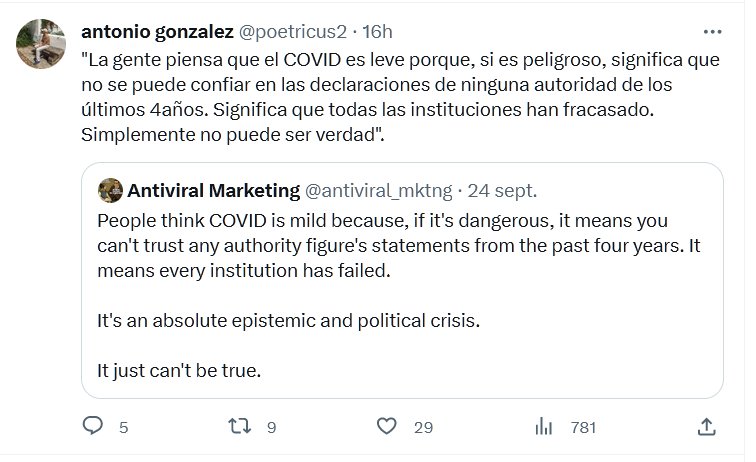Click the 781 views count
This screenshot has width=756, height=462.
coord(582,427)
